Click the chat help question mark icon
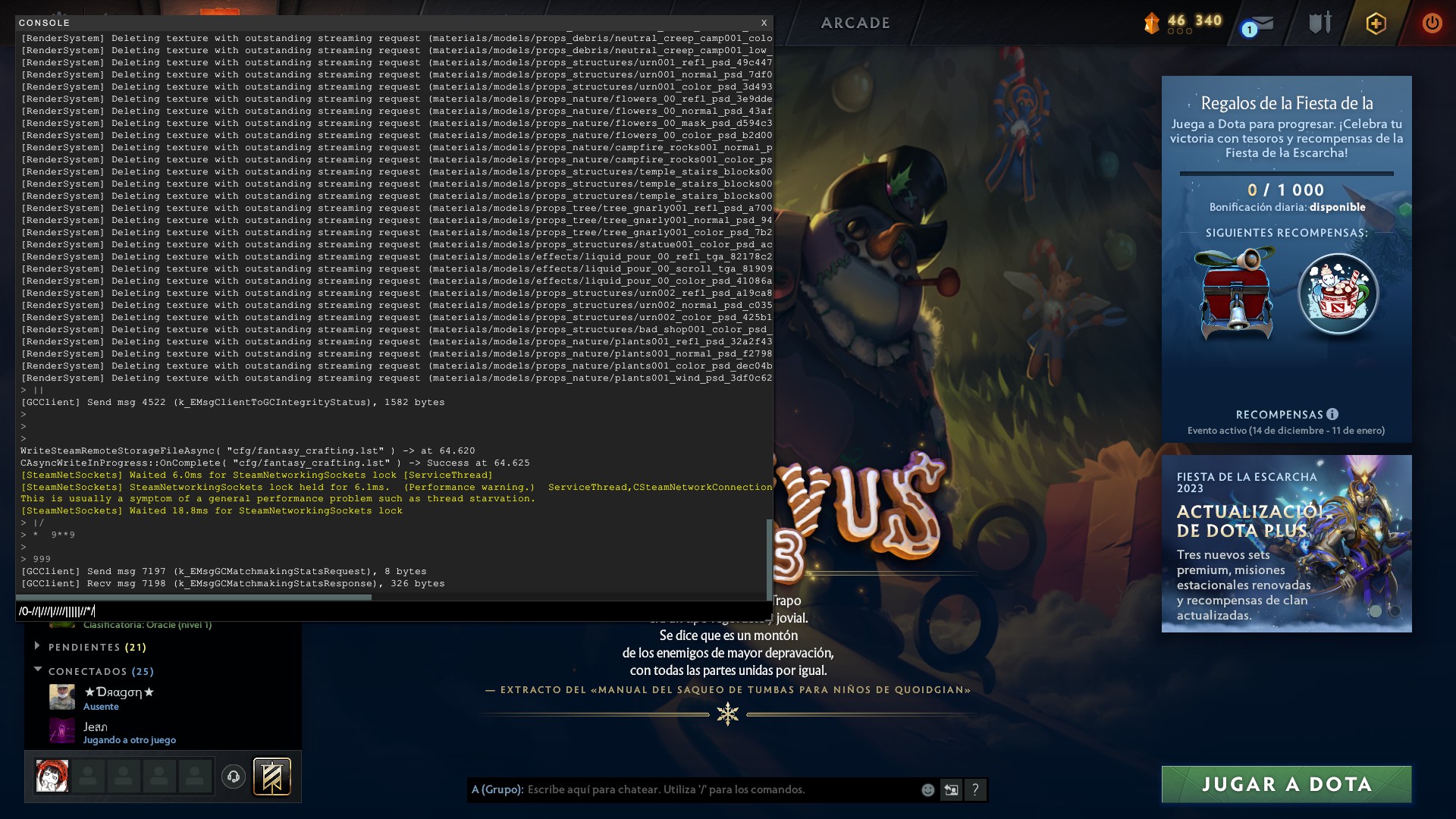Viewport: 1456px width, 819px height. coord(975,790)
